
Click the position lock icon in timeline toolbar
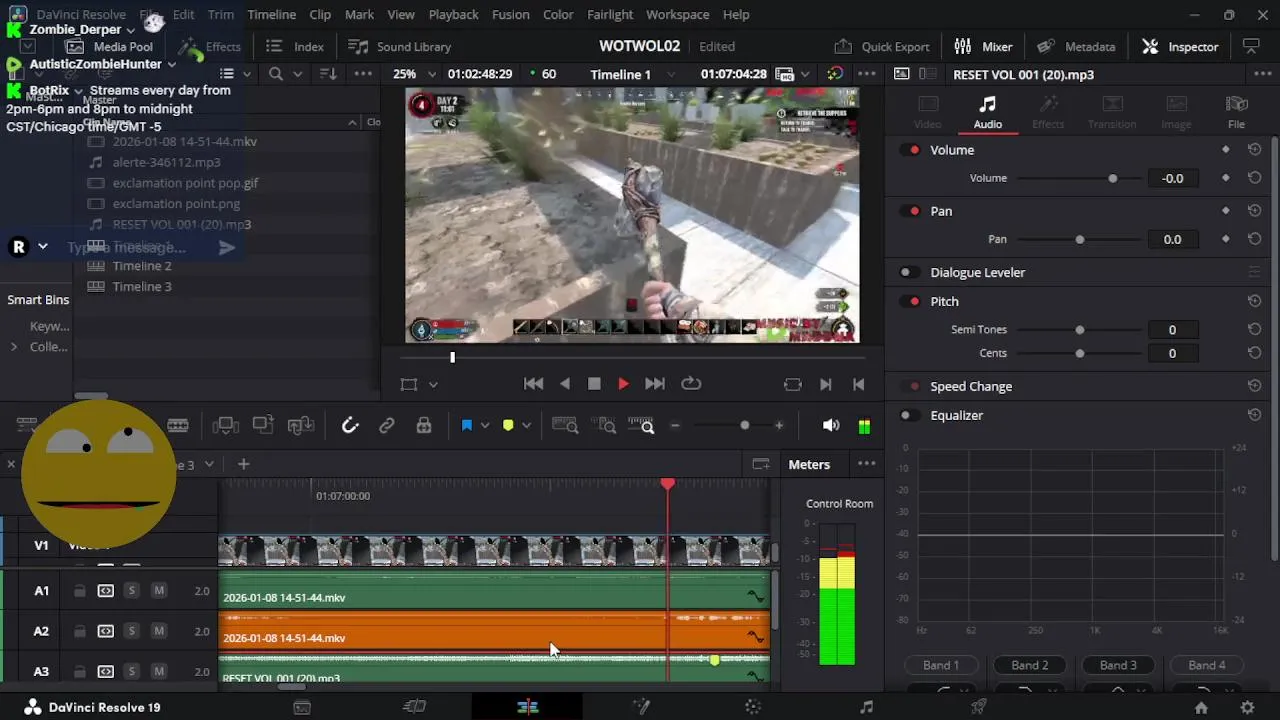424,426
